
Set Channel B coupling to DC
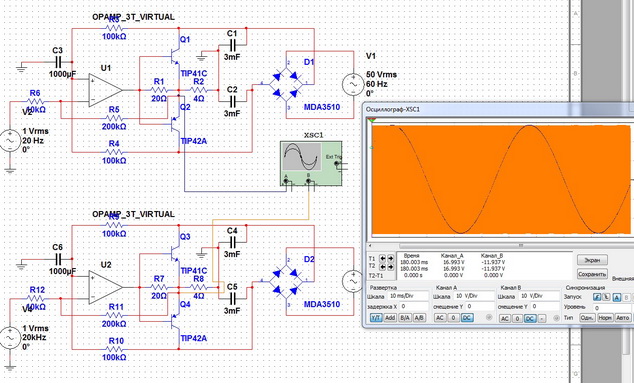pos(529,319)
